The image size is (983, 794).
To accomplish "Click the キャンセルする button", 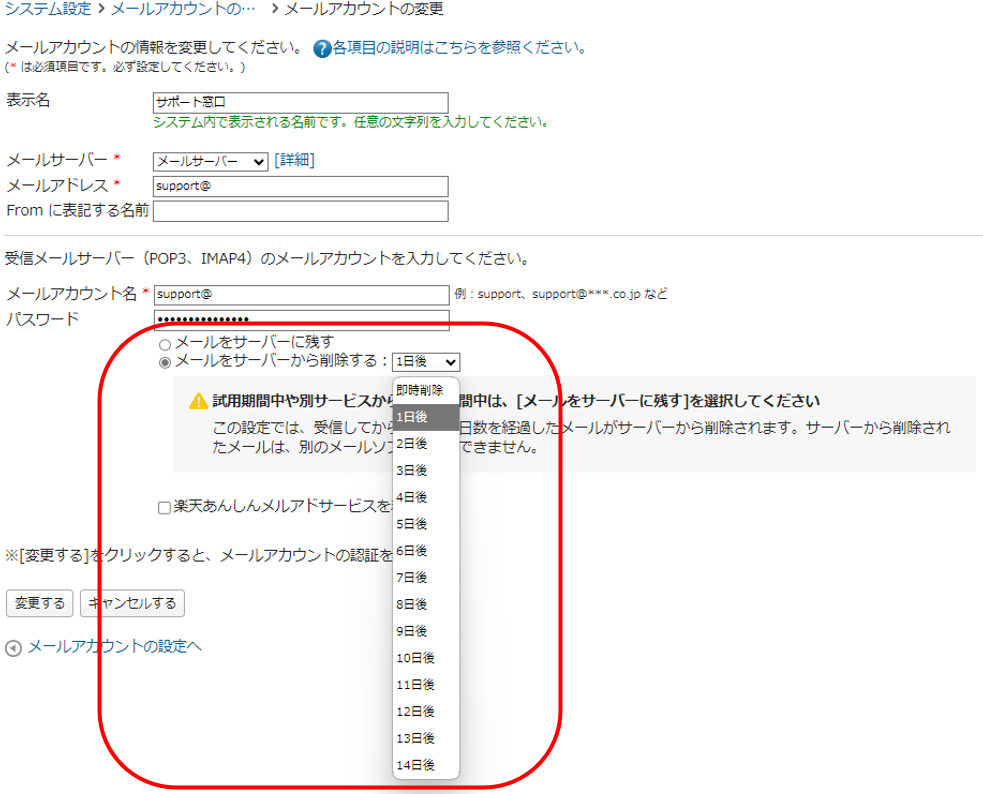I will click(131, 604).
